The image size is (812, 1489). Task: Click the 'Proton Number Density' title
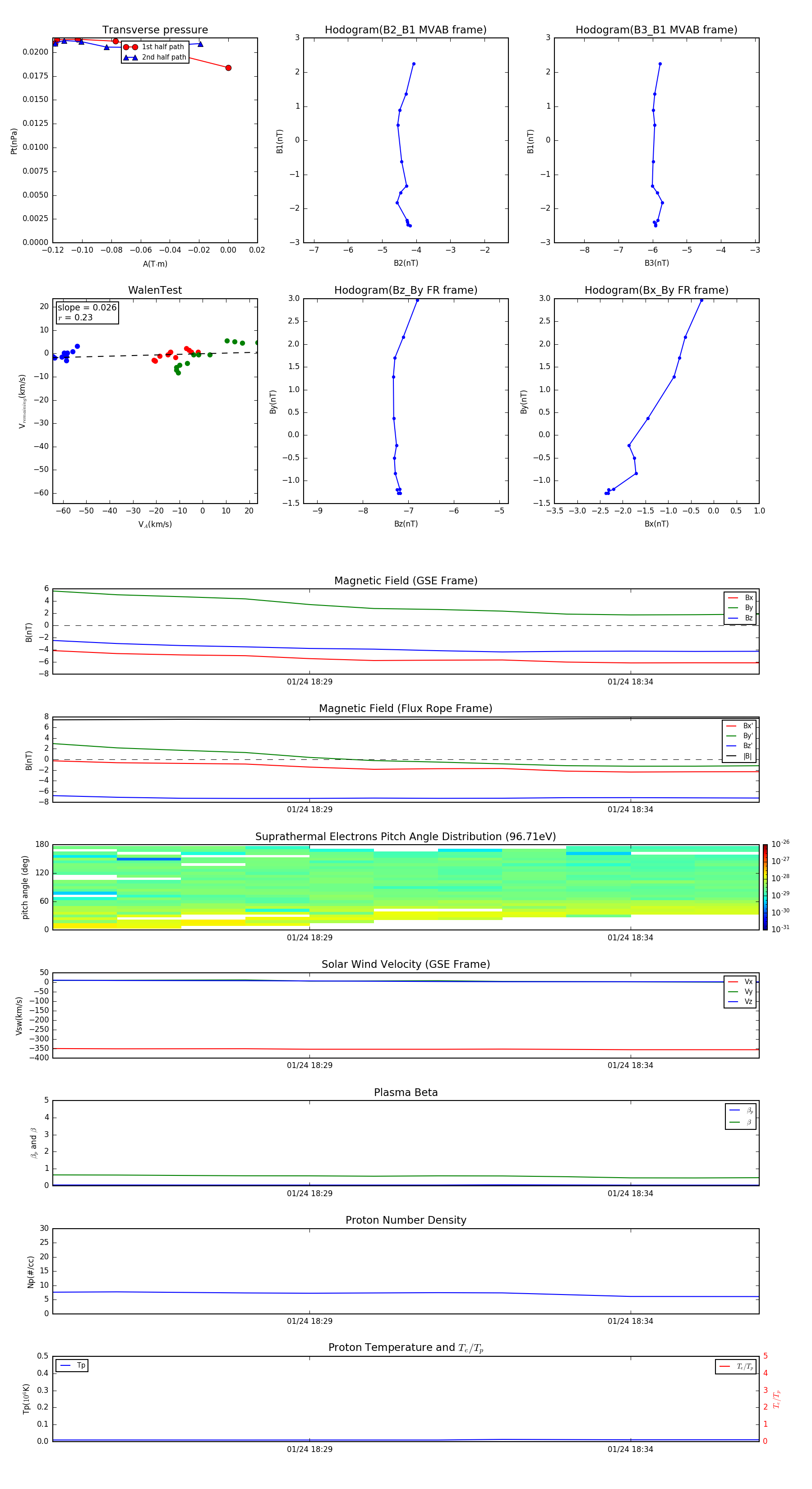coord(406,1220)
